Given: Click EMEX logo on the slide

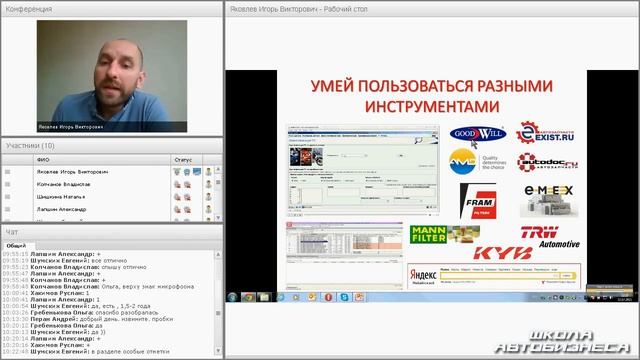Looking at the screenshot, I should (549, 201).
